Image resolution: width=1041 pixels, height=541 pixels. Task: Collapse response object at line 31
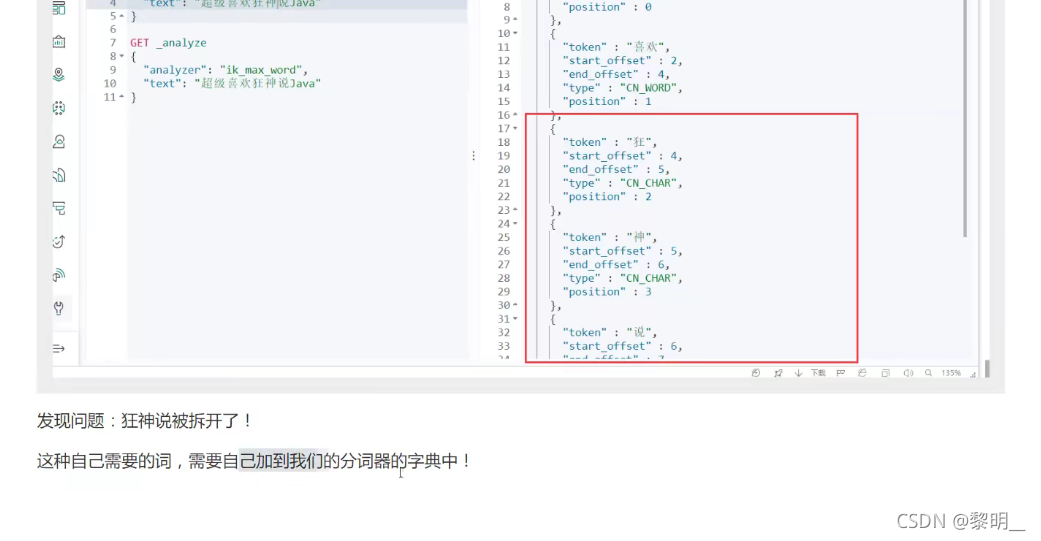(x=515, y=319)
